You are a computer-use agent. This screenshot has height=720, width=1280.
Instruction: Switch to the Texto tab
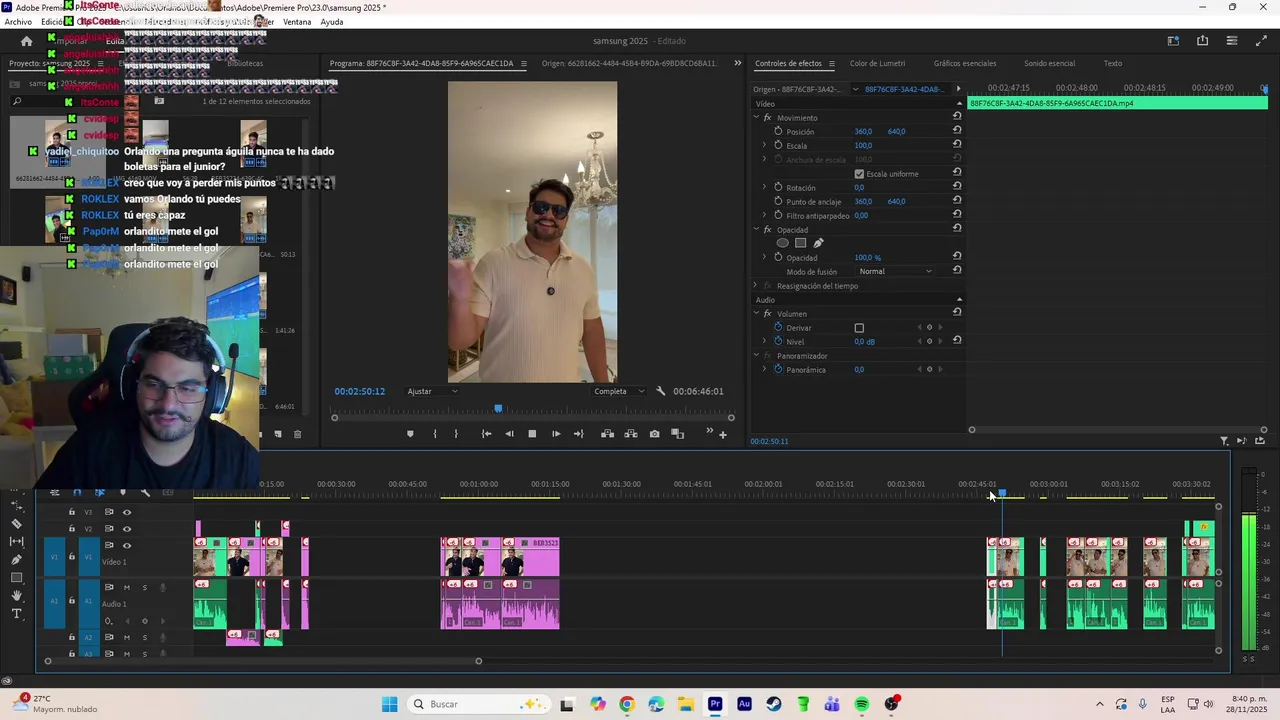pyautogui.click(x=1112, y=63)
